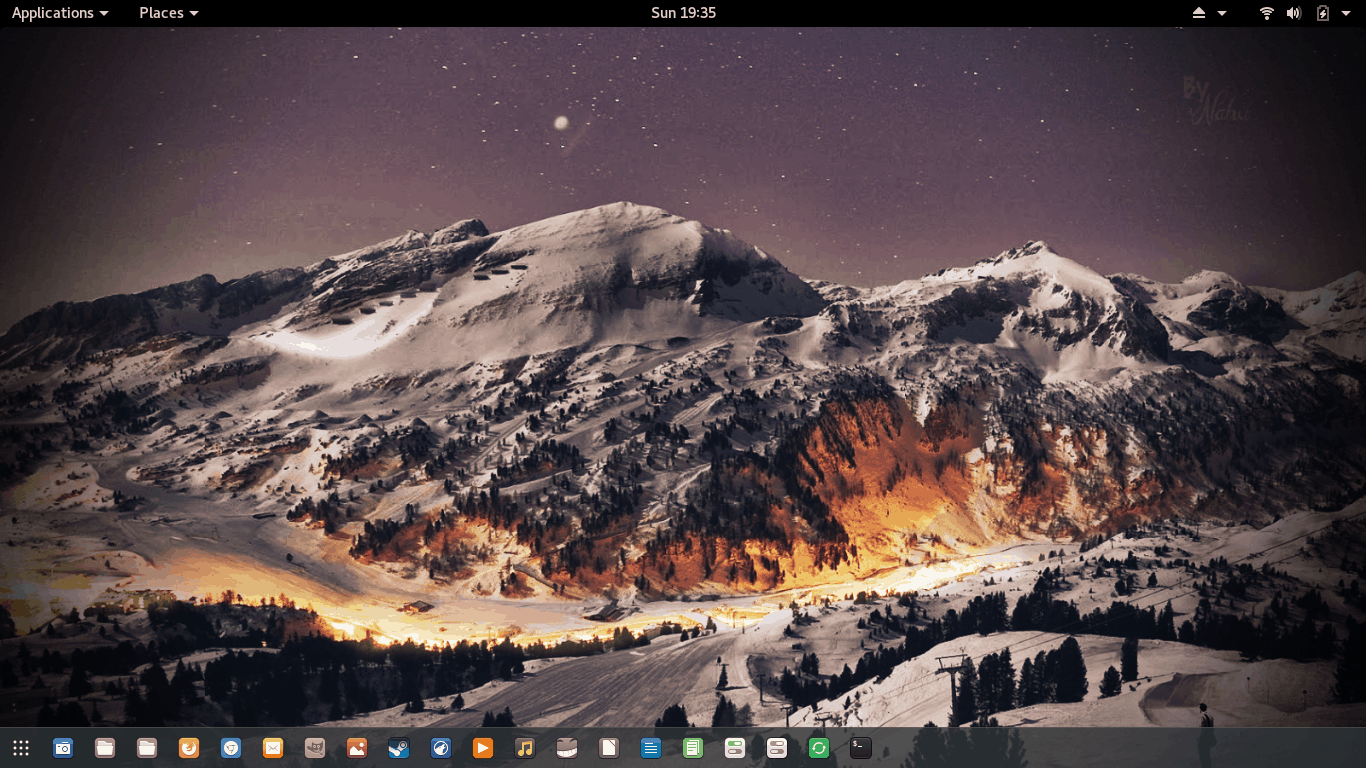Open the music note player app

click(x=525, y=747)
